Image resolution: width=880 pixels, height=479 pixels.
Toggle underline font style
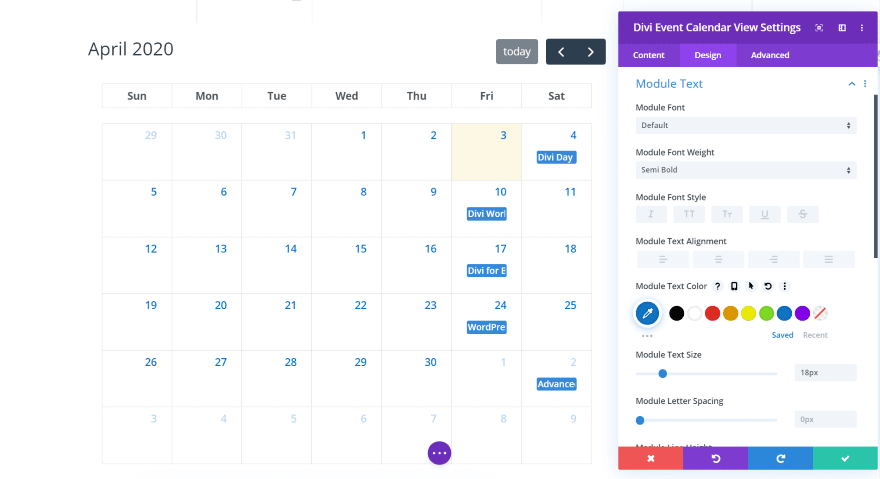tap(765, 214)
